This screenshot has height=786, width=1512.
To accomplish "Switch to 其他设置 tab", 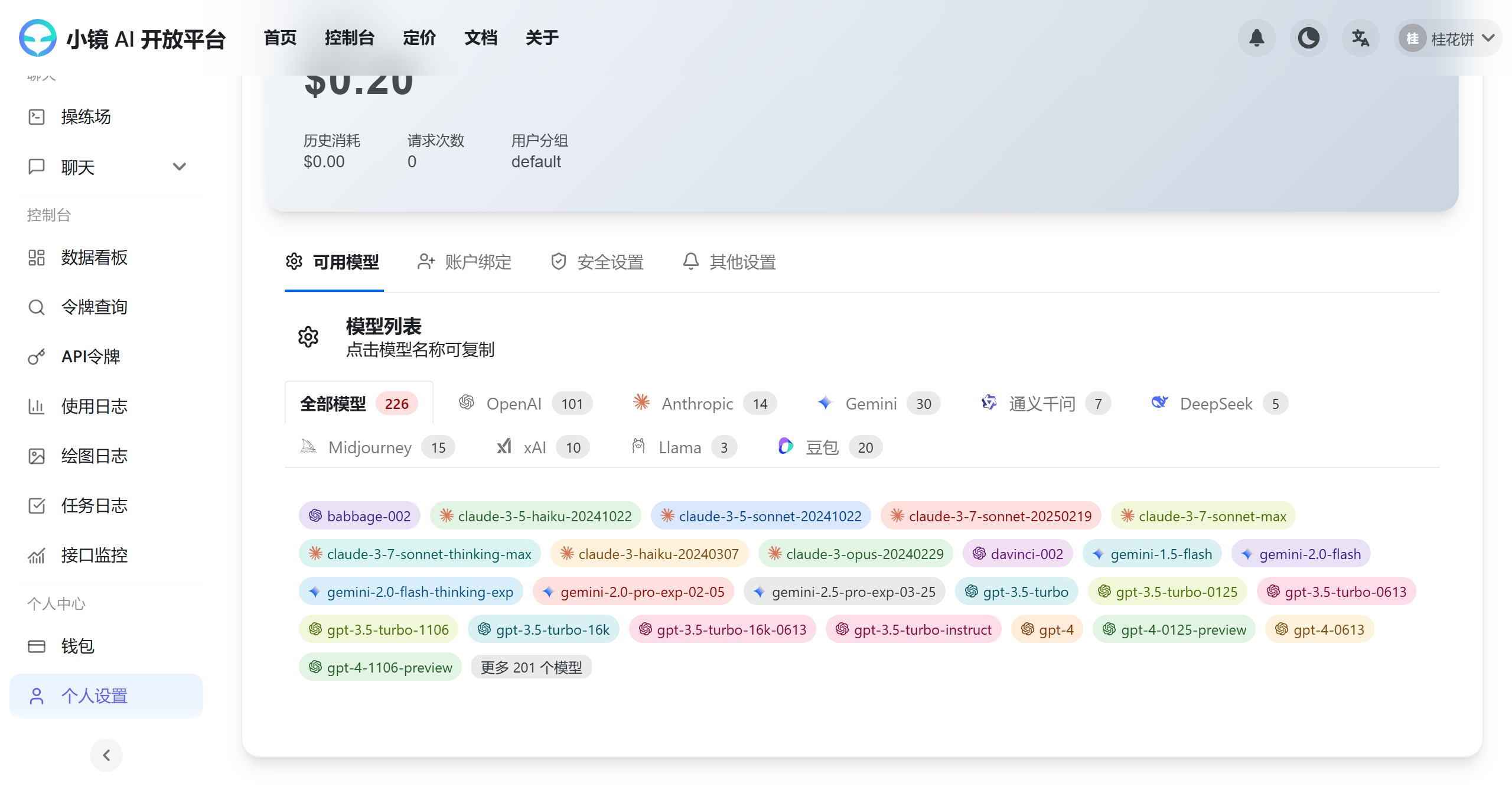I will [x=729, y=262].
